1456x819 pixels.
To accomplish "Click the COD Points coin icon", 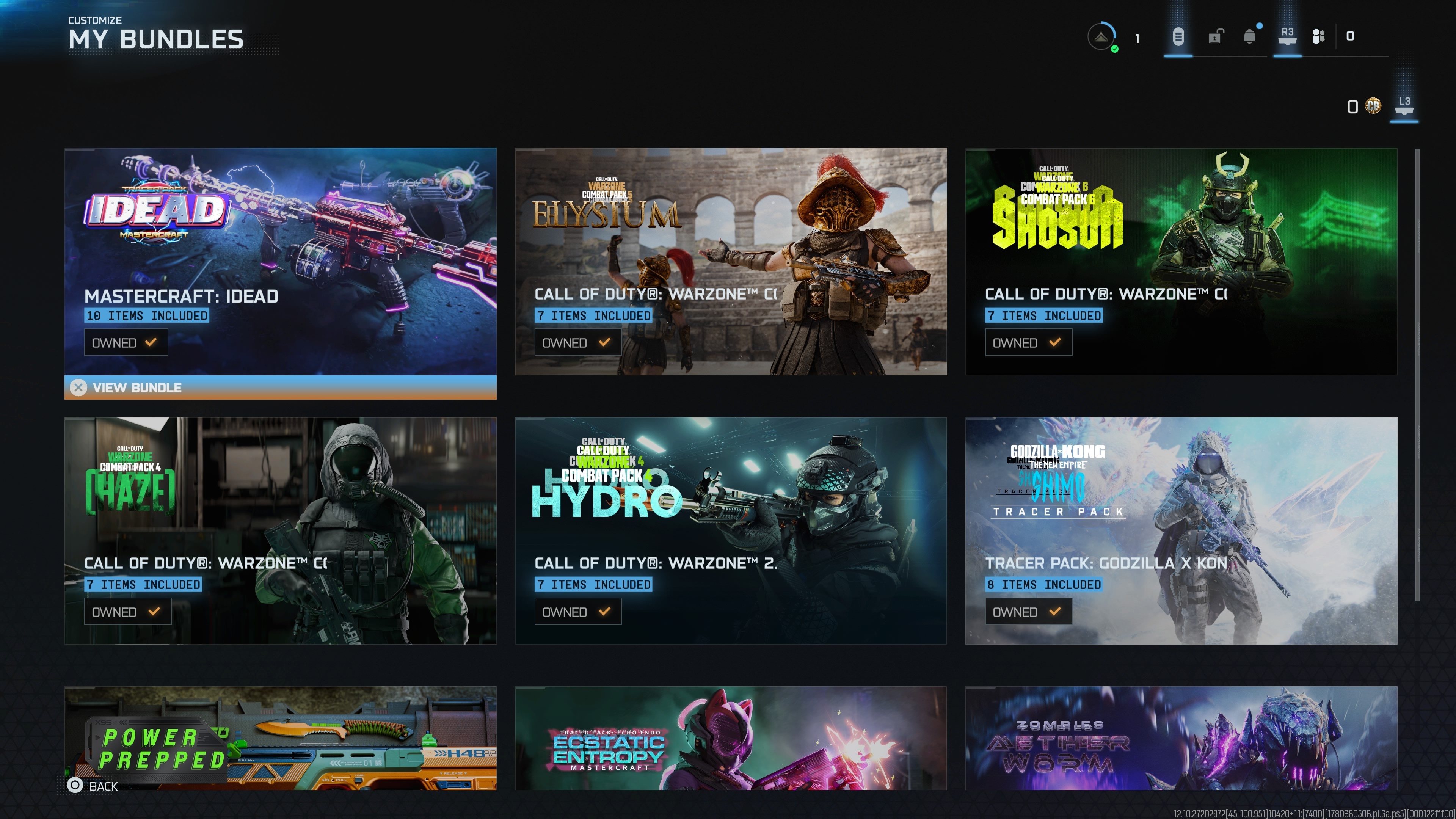I will coord(1373,106).
